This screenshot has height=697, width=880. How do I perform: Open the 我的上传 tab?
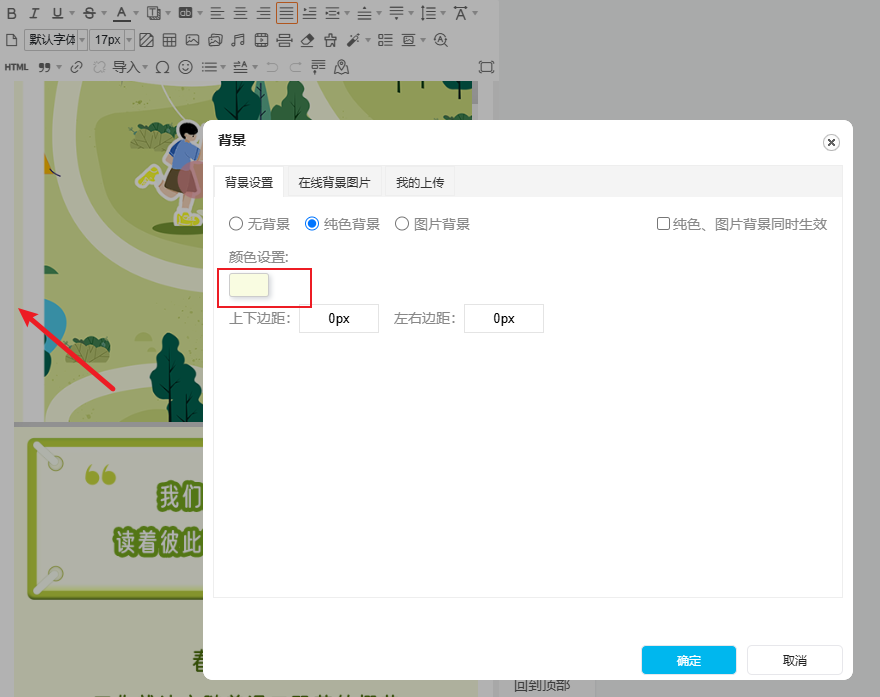419,183
